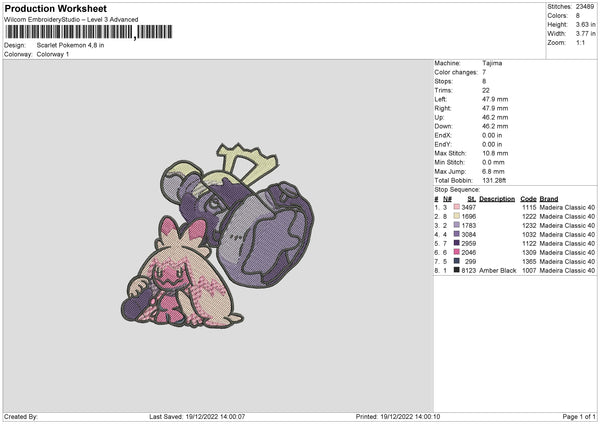
Task: Select the 'St.' column header
Action: [471, 199]
